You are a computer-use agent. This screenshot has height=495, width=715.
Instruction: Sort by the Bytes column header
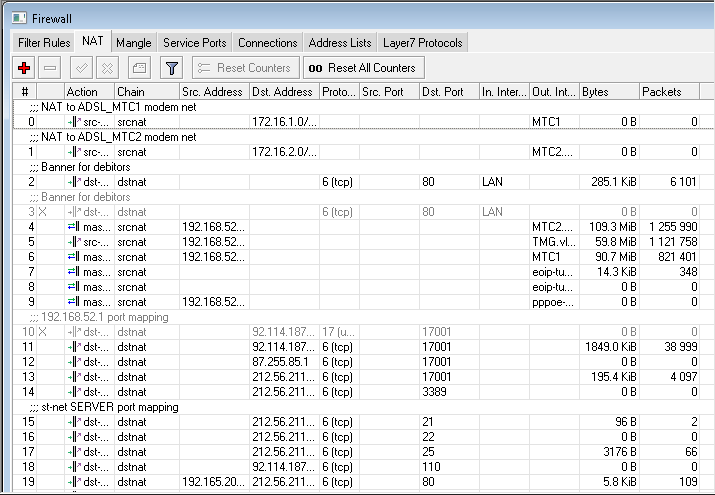(607, 92)
